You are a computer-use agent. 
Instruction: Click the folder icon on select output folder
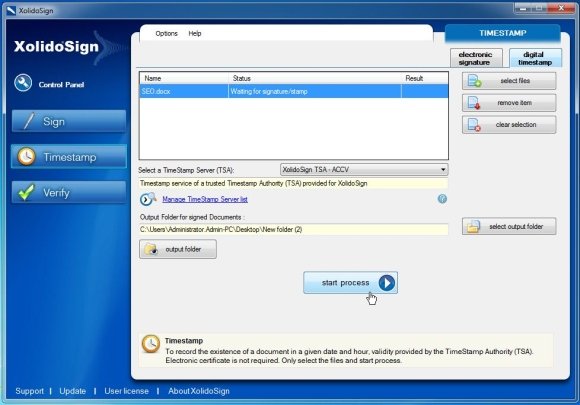473,226
